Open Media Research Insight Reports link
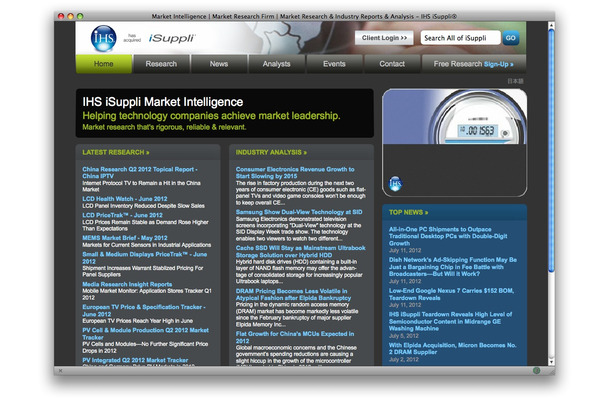The image size is (610, 400). 127,284
